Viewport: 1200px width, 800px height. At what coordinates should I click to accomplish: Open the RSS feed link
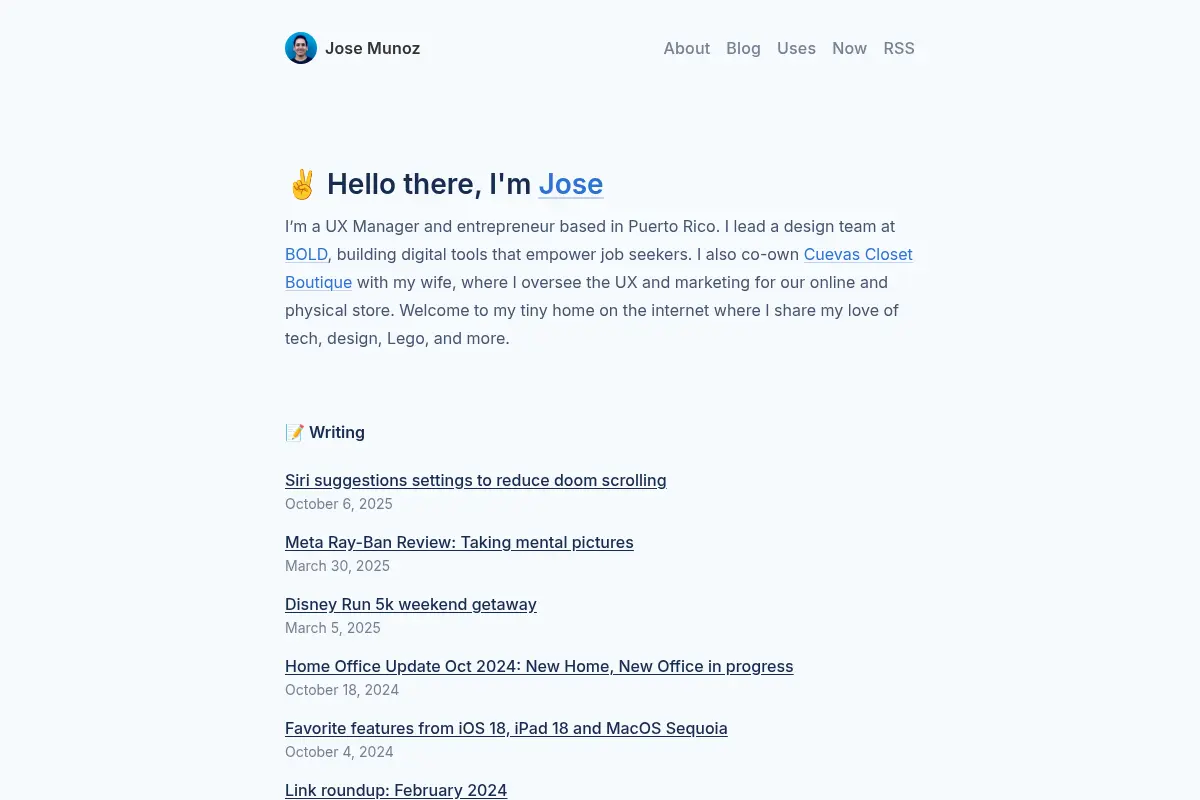(899, 48)
